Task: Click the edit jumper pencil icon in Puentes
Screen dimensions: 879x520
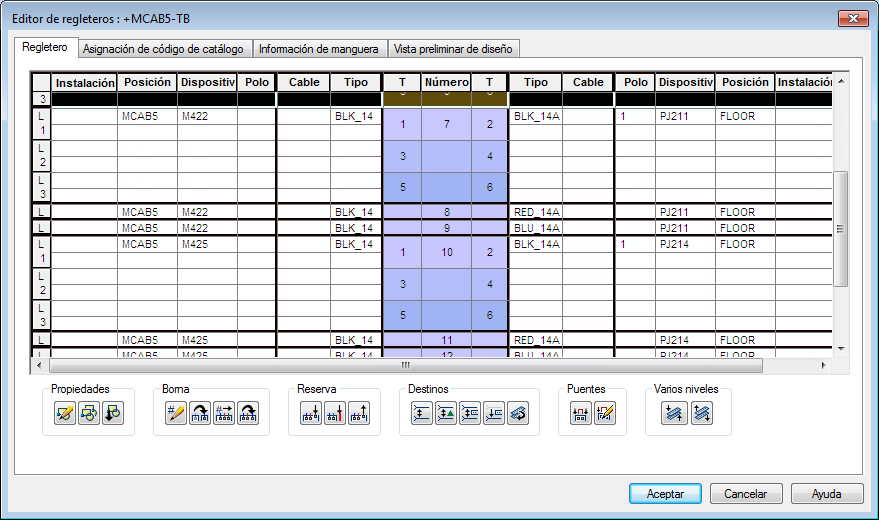Action: point(605,414)
